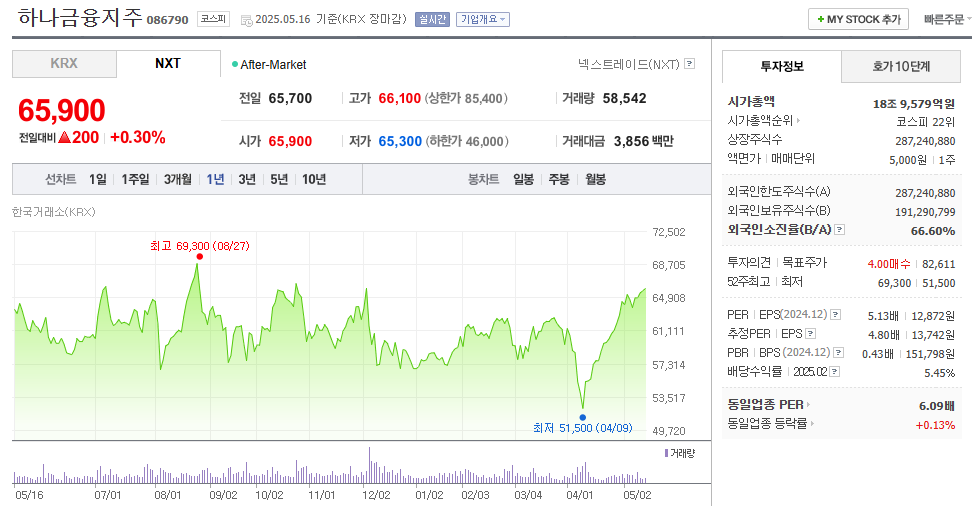This screenshot has height=506, width=978.
Task: Click arrow next to 시가총액순위
Action: coord(798,120)
